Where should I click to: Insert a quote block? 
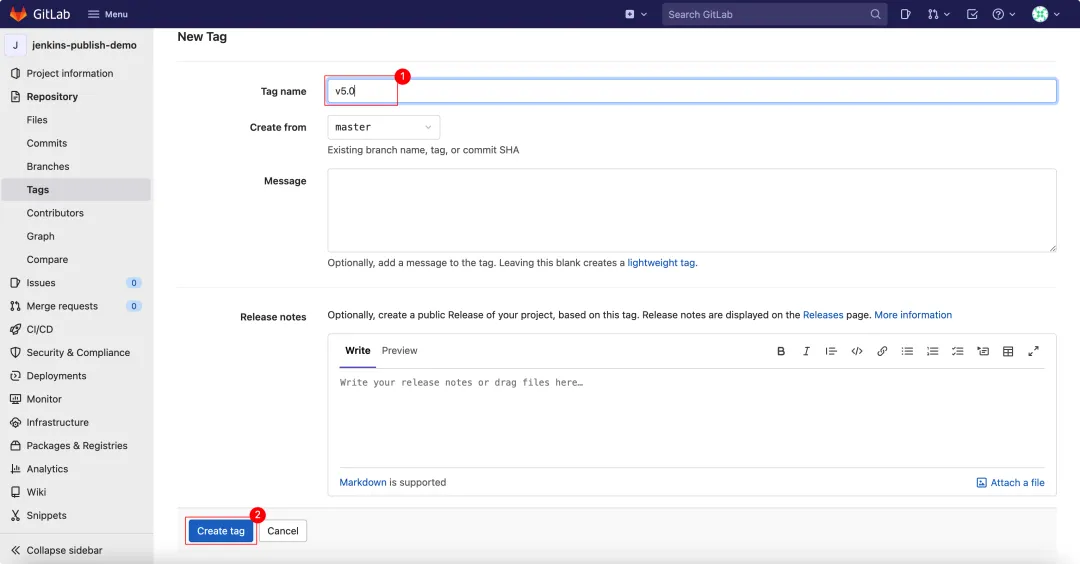pyautogui.click(x=831, y=351)
